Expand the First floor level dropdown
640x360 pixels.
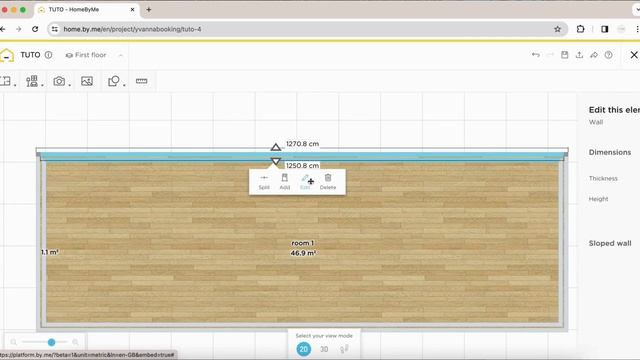point(120,55)
